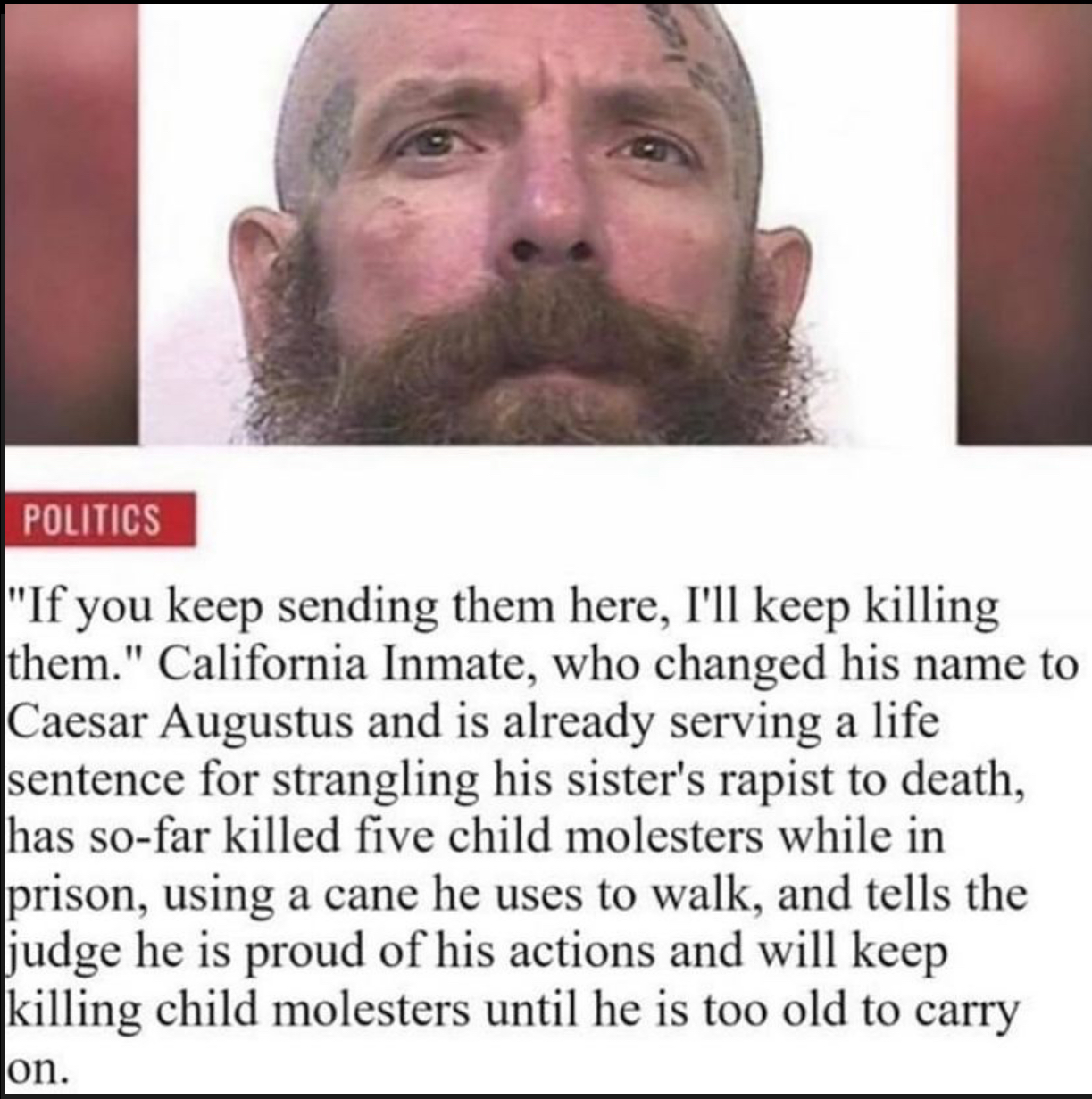Screen dimensions: 1092x1099
Task: Click the blurred left side panel
Action: [71, 224]
